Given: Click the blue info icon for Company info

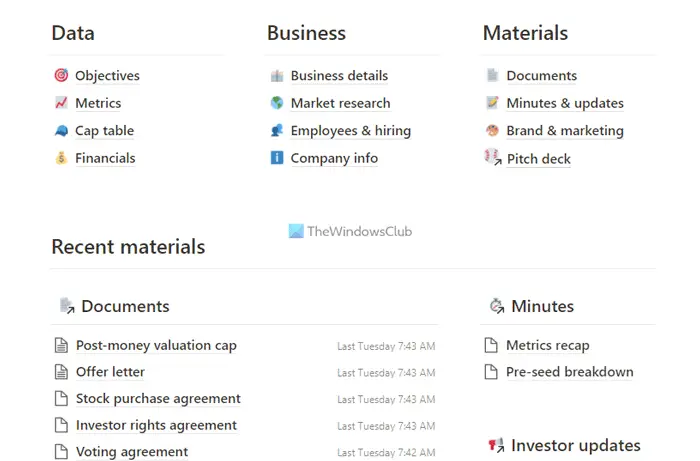Looking at the screenshot, I should [277, 158].
